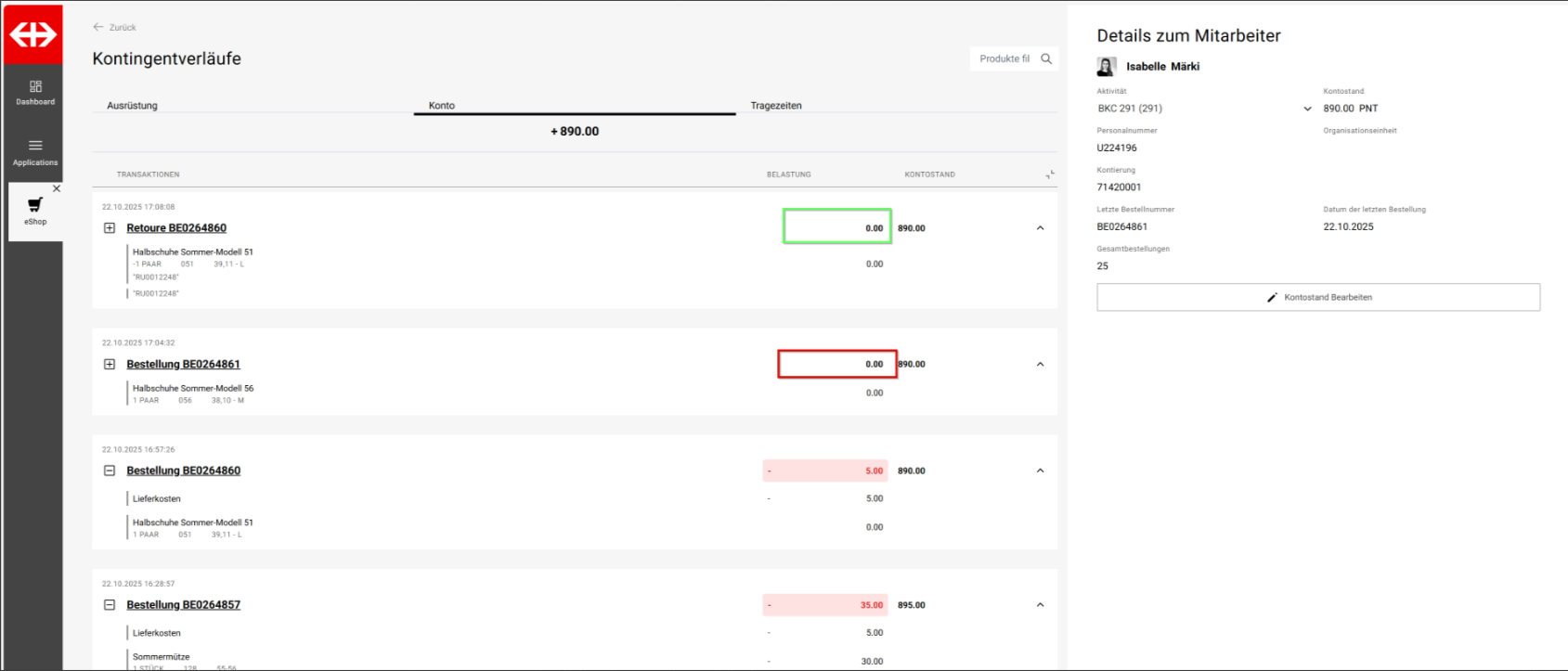Close the eShop sidebar tab

point(57,188)
